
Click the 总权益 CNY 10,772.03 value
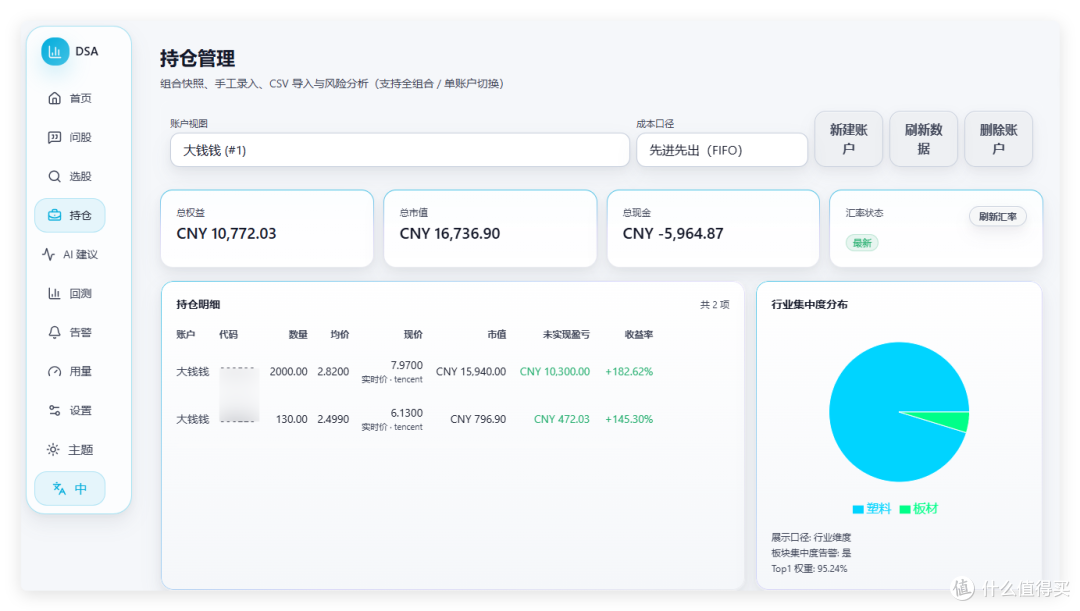(x=226, y=234)
